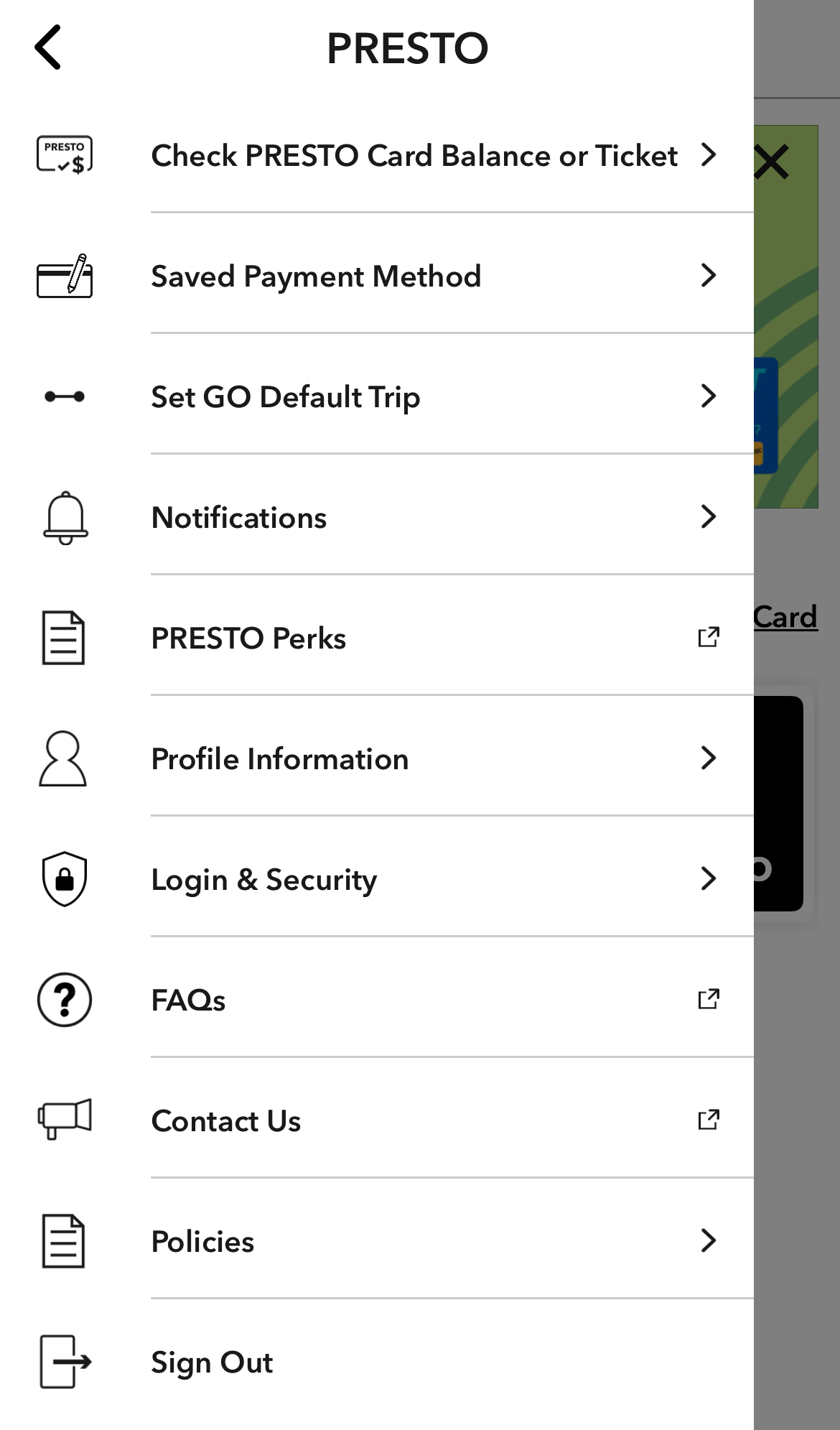Tap the Sign Out label
This screenshot has height=1430, width=840.
(212, 1362)
